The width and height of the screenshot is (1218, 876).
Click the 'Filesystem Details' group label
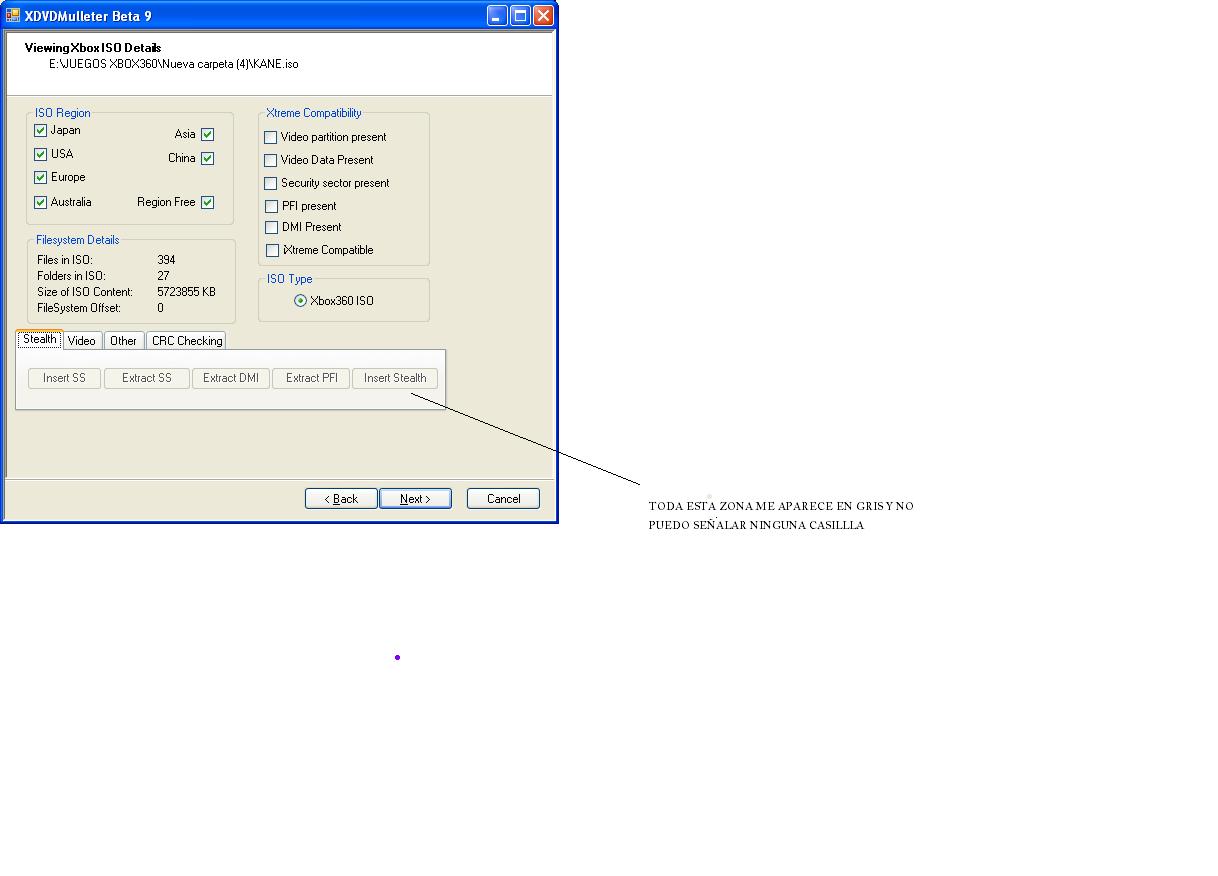[78, 240]
